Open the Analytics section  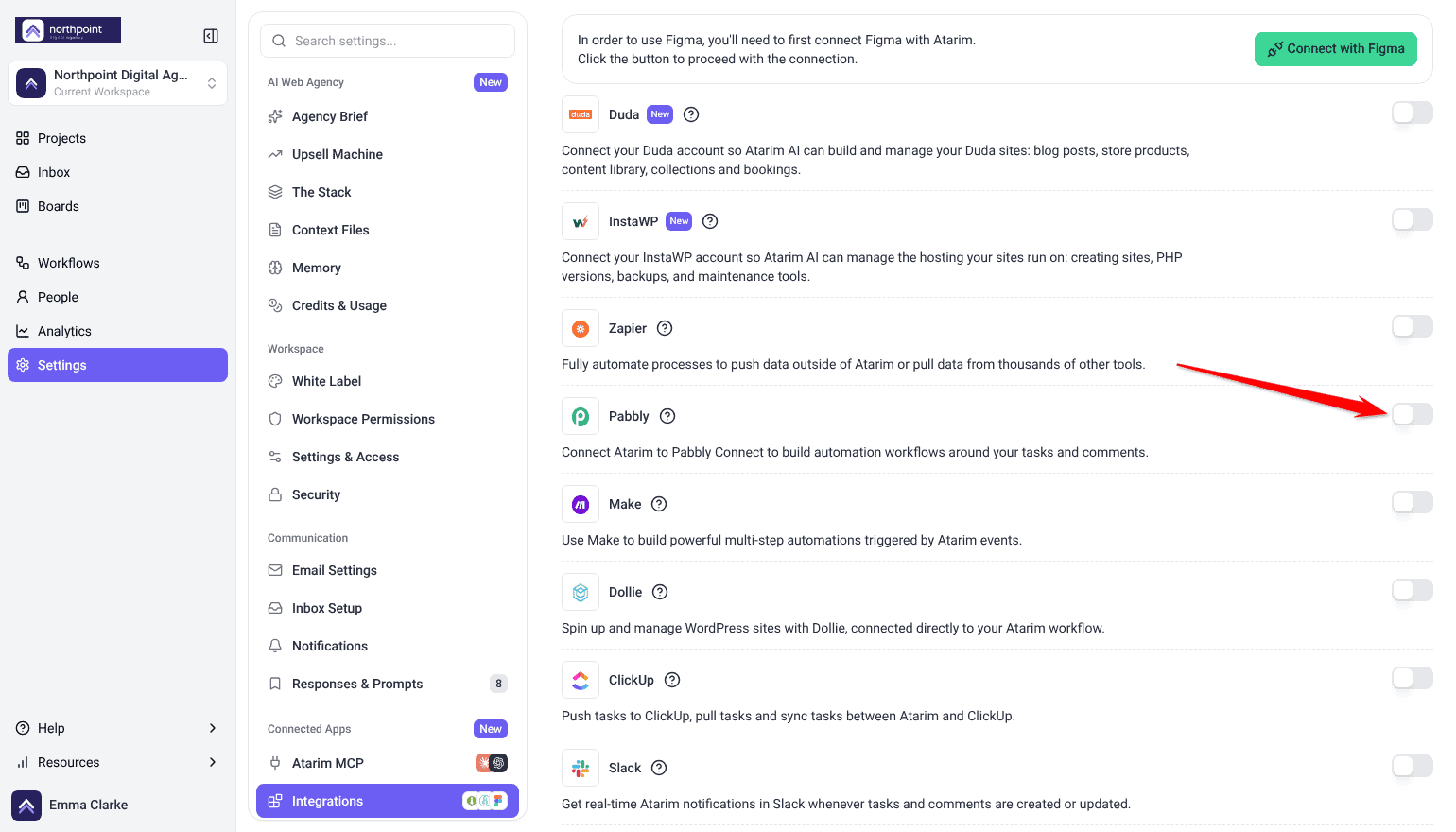[117, 331]
